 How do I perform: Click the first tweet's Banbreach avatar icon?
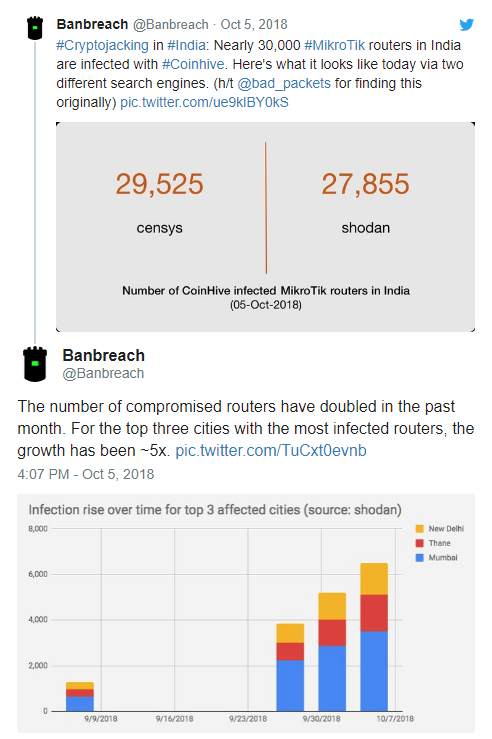pyautogui.click(x=35, y=28)
